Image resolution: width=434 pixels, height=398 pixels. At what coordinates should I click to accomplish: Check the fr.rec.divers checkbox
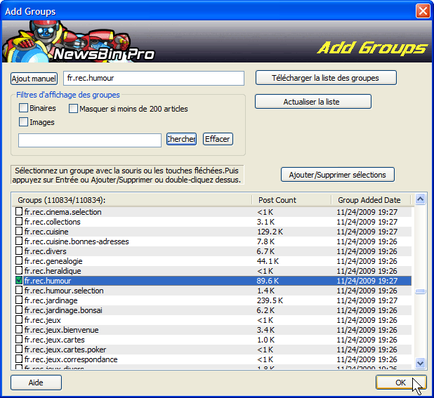point(19,251)
